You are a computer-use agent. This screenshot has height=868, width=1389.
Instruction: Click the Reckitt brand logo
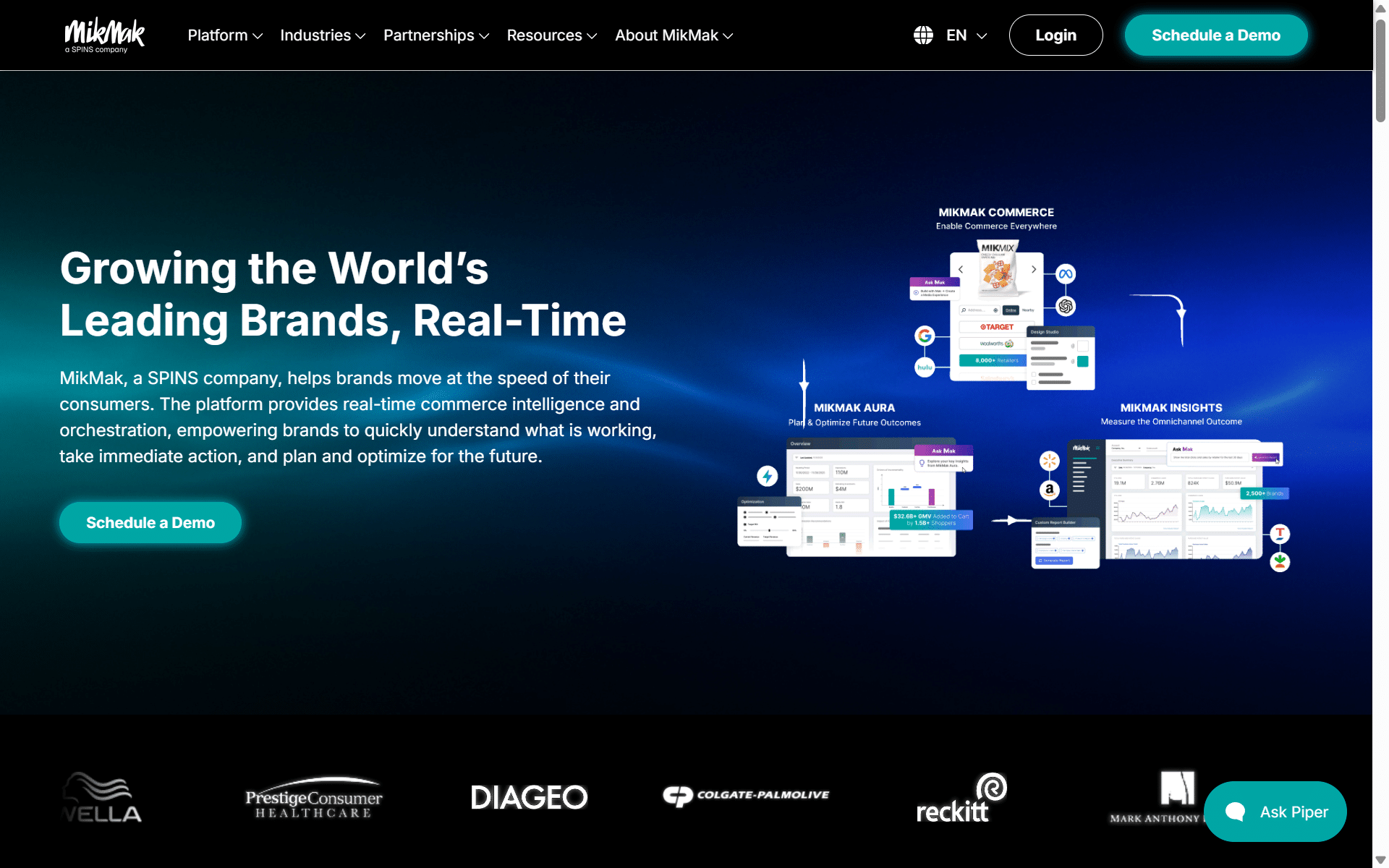[961, 798]
